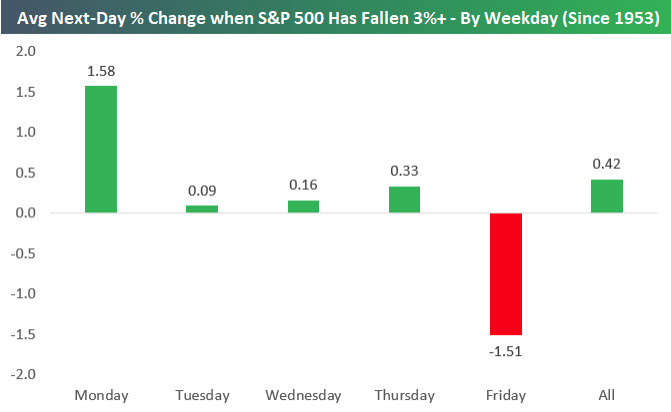This screenshot has height=412, width=671.
Task: Click the -1.51 data label
Action: pyautogui.click(x=504, y=350)
